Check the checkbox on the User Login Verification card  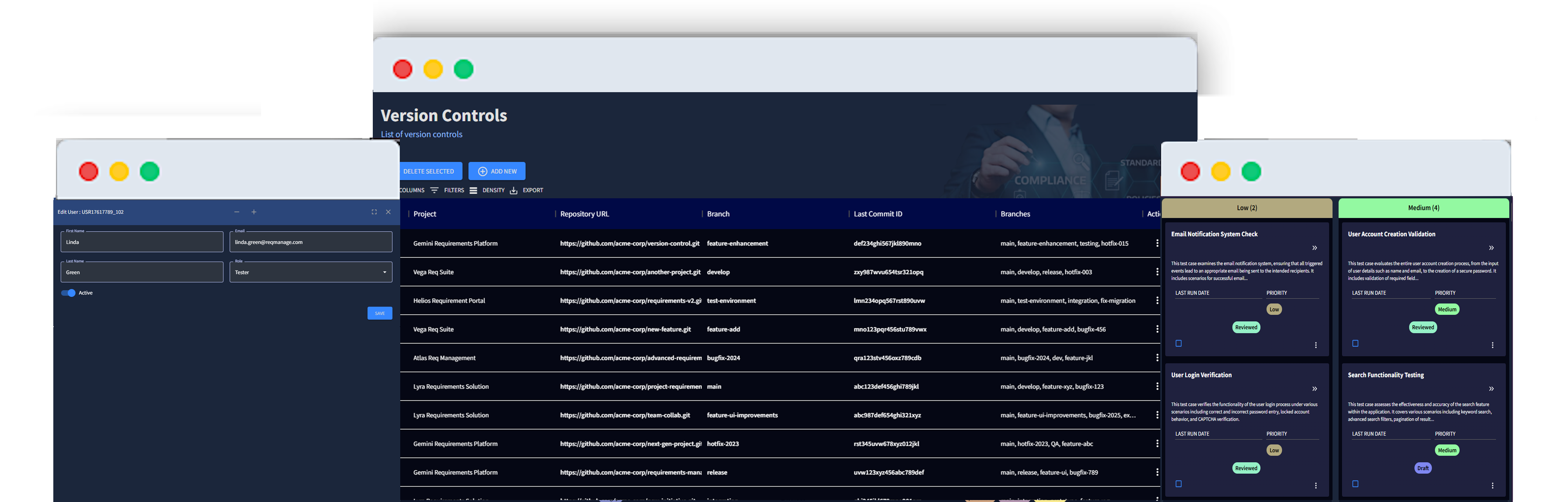coord(1178,484)
